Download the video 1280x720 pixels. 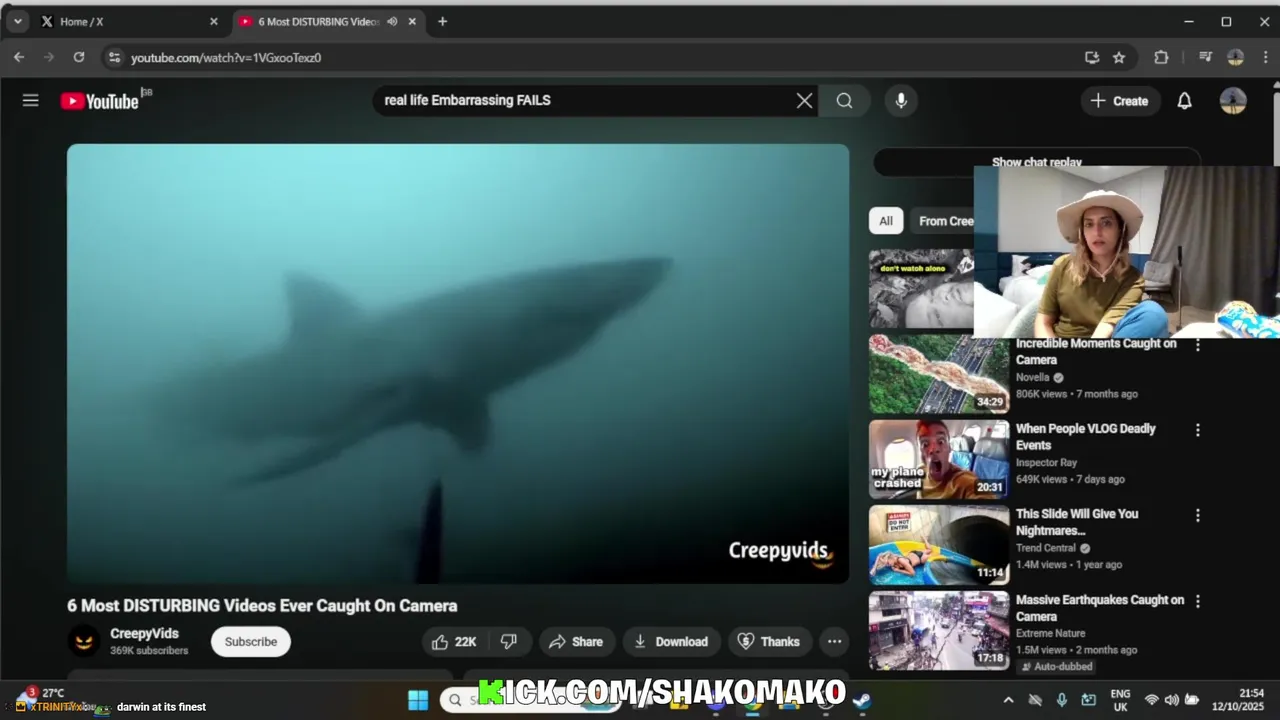pos(671,642)
